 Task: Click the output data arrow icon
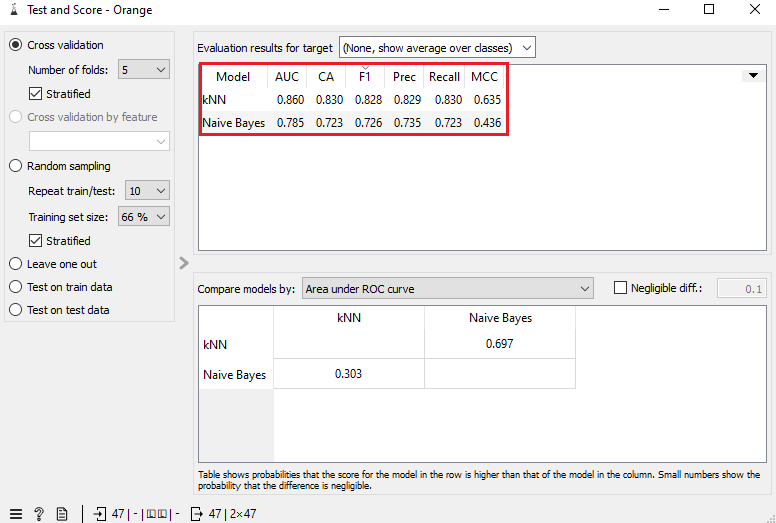[x=196, y=514]
